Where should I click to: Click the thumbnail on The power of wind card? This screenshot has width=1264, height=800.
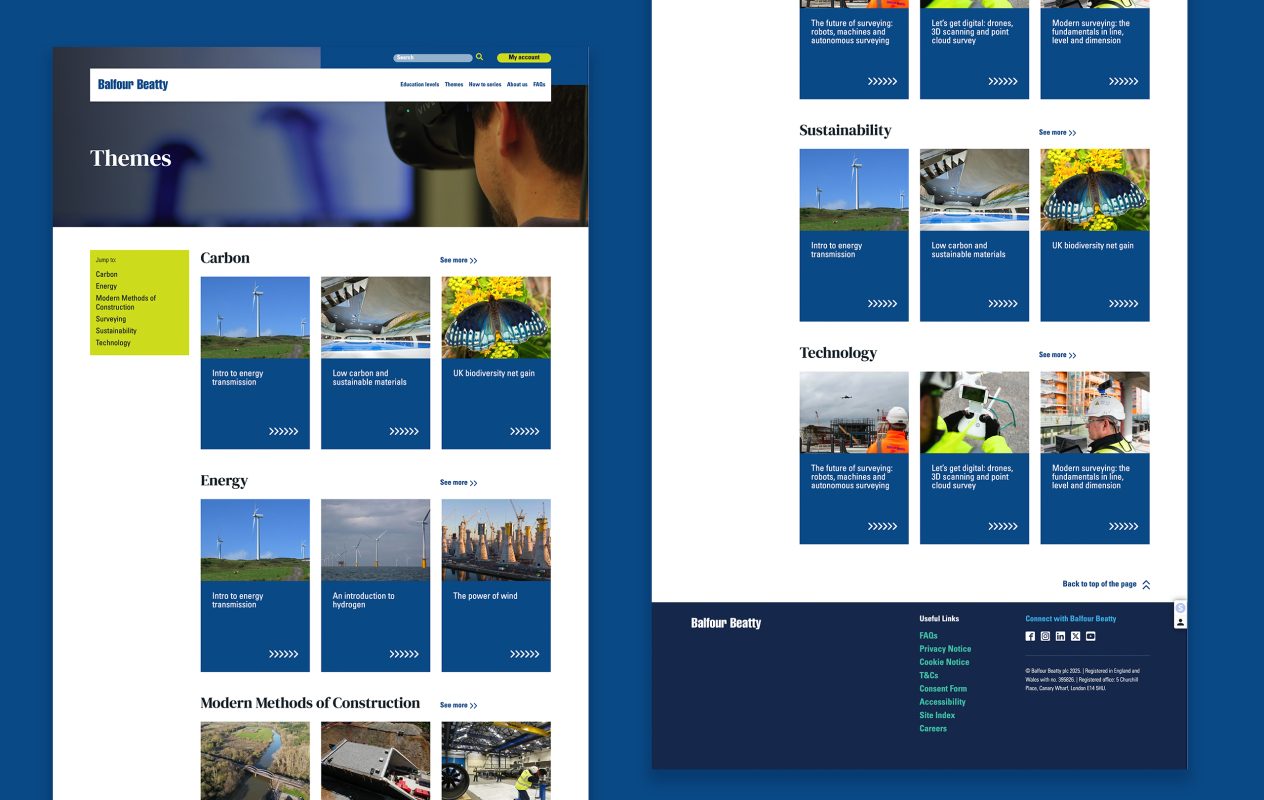pos(496,540)
